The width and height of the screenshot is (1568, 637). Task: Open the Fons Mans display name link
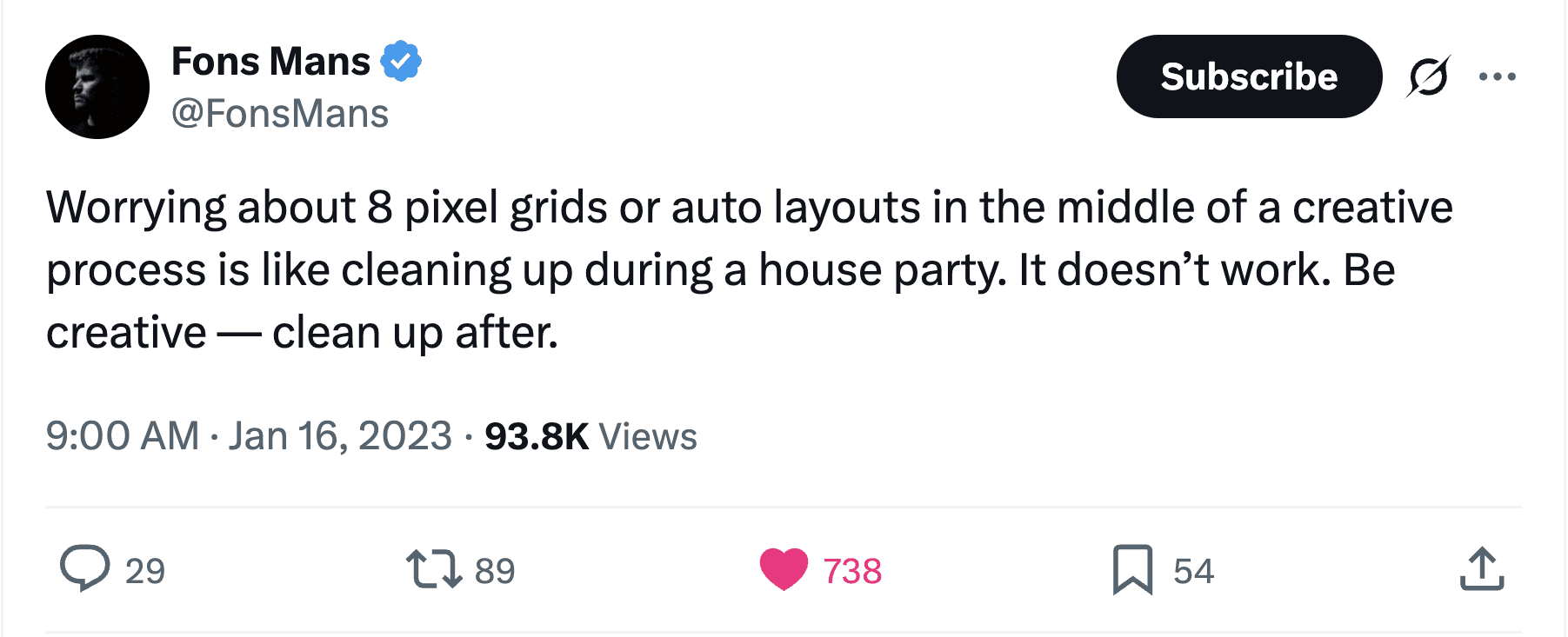point(270,61)
